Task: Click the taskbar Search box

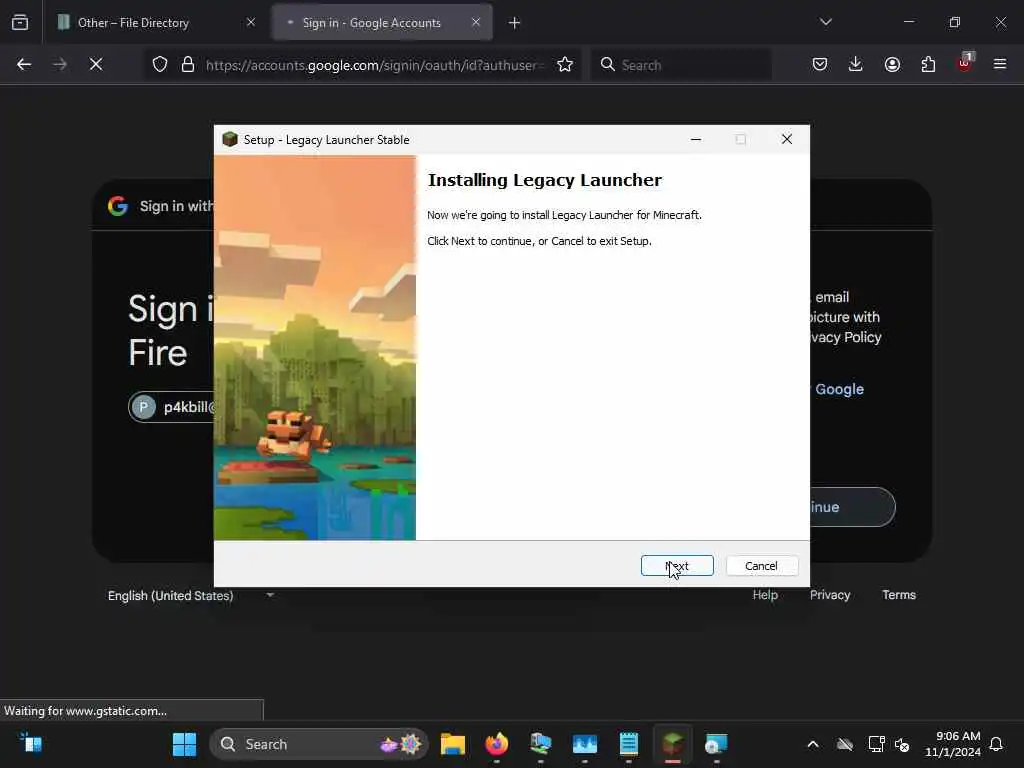Action: pyautogui.click(x=319, y=744)
